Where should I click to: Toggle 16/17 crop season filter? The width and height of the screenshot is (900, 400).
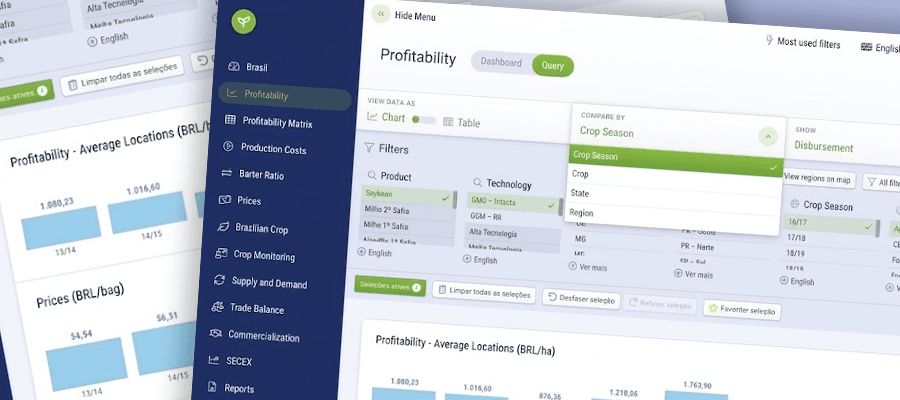coord(829,224)
